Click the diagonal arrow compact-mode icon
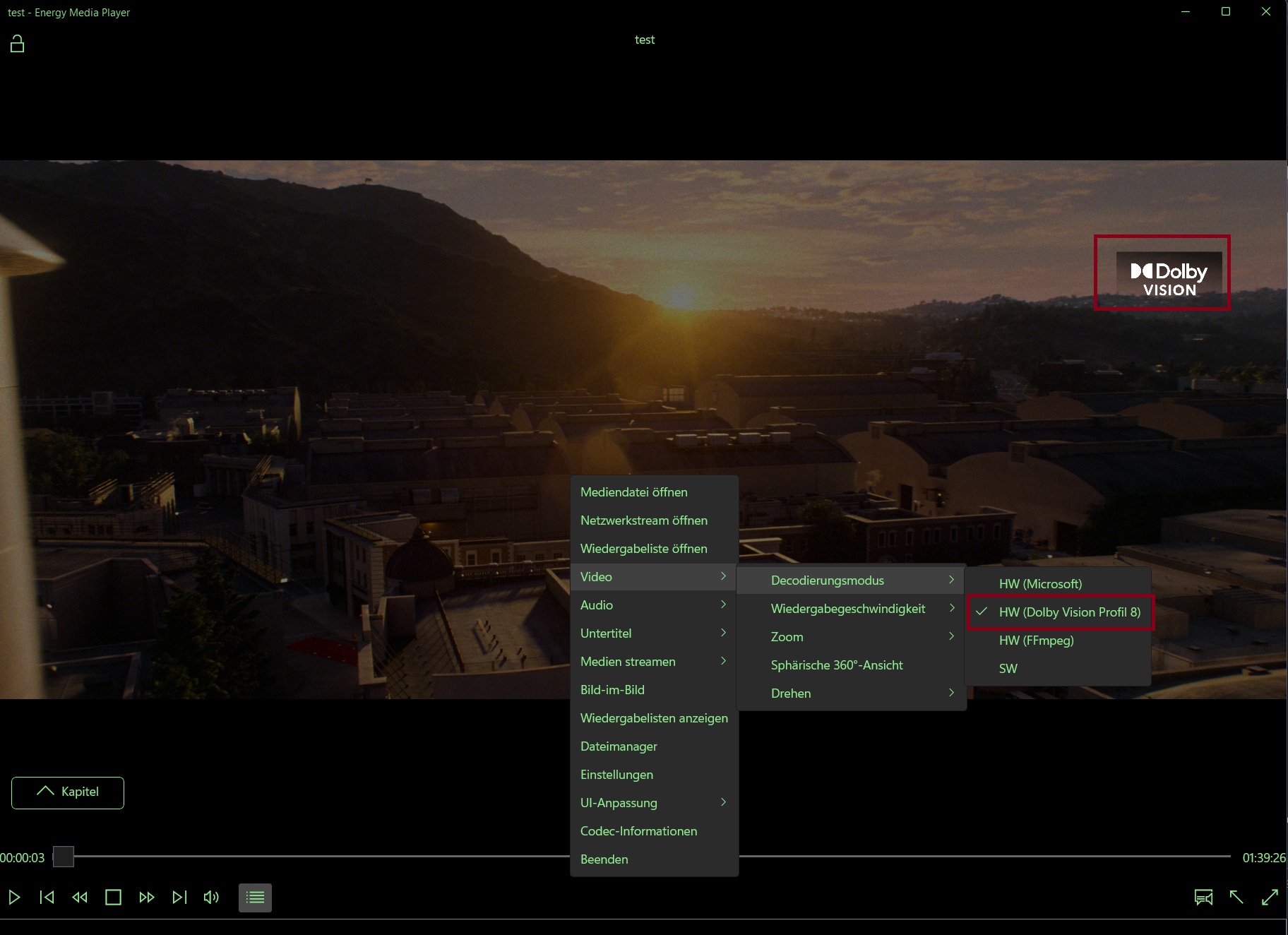The image size is (1288, 935). pos(1236,898)
